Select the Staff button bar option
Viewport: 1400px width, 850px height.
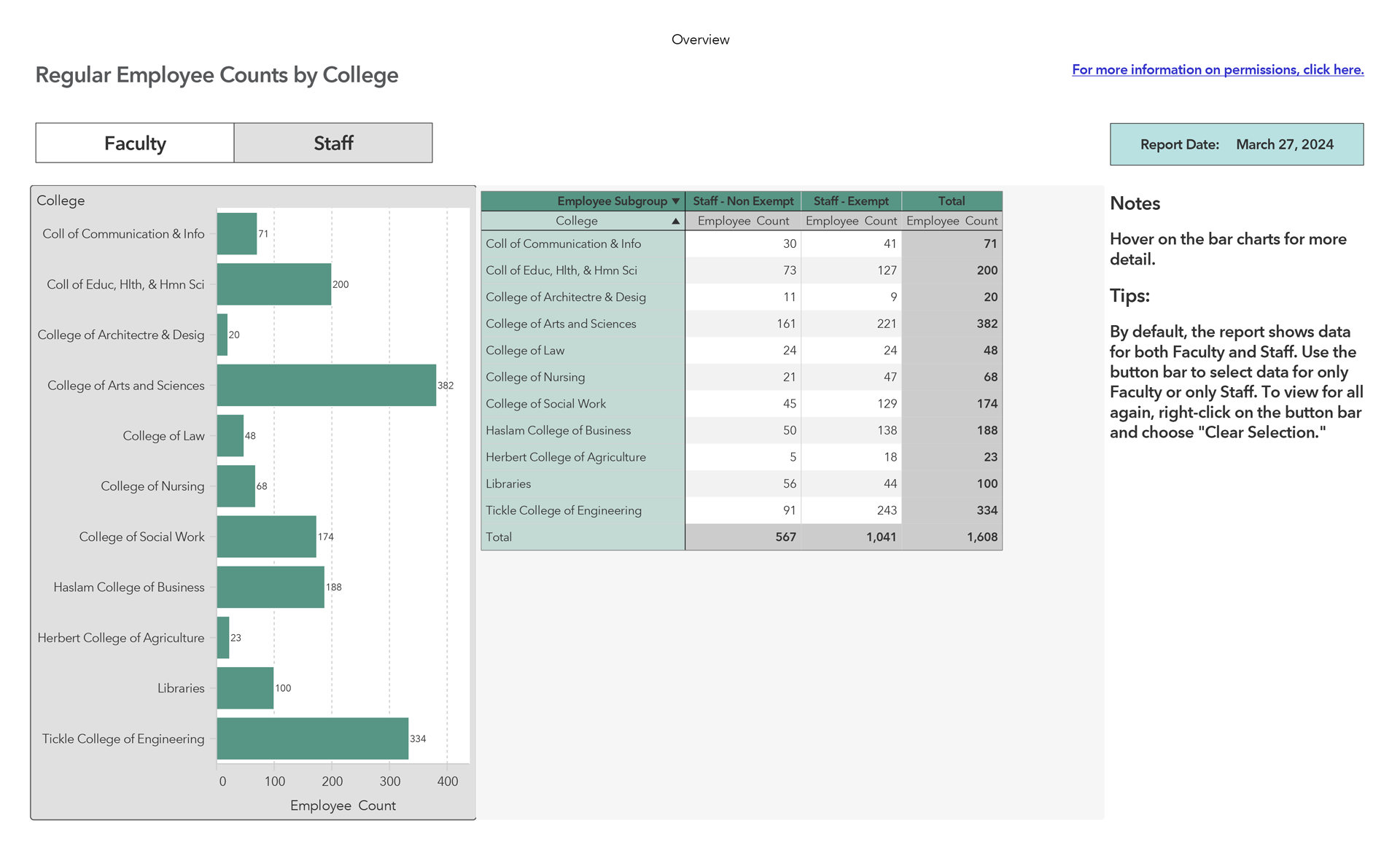pyautogui.click(x=333, y=143)
